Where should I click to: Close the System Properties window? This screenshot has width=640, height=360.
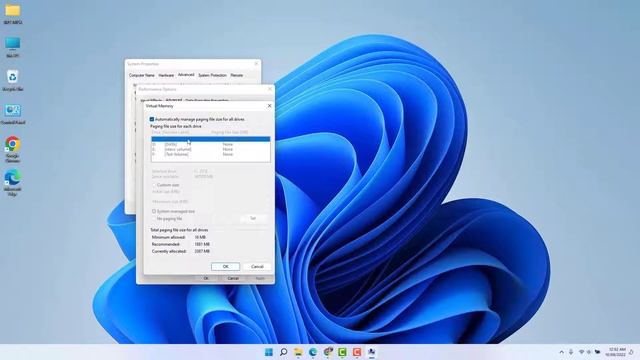click(x=256, y=64)
